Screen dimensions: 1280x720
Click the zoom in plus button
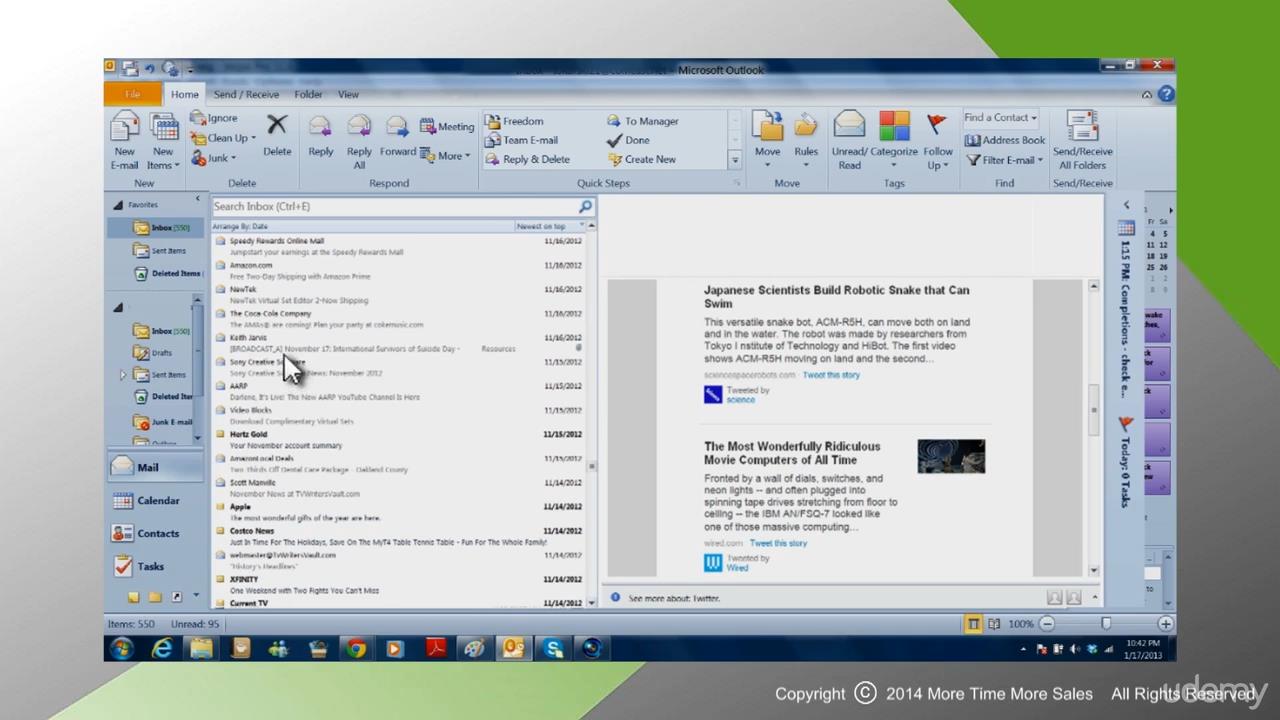point(1165,624)
